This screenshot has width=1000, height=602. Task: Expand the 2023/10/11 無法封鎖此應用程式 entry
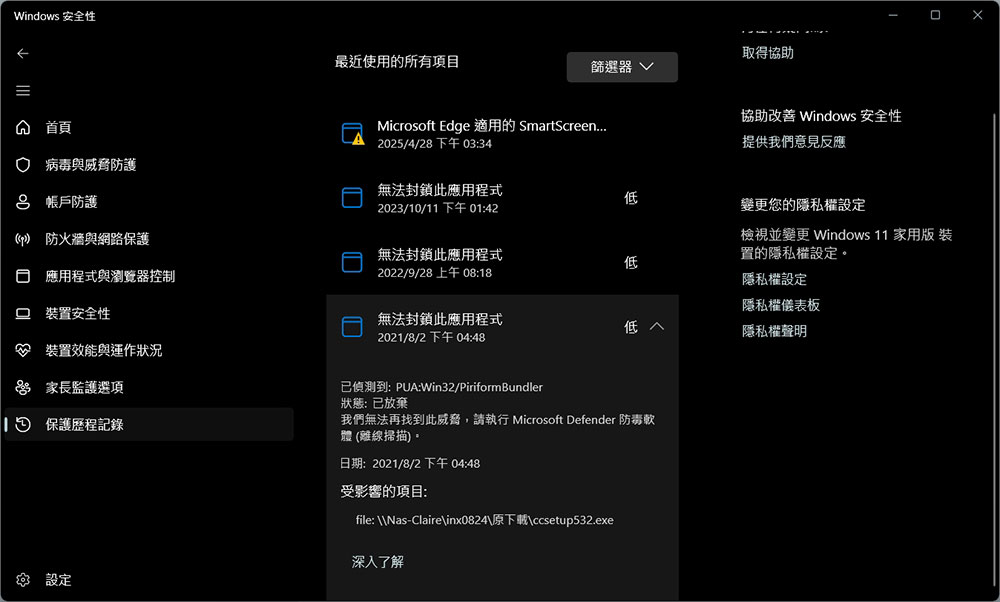502,198
